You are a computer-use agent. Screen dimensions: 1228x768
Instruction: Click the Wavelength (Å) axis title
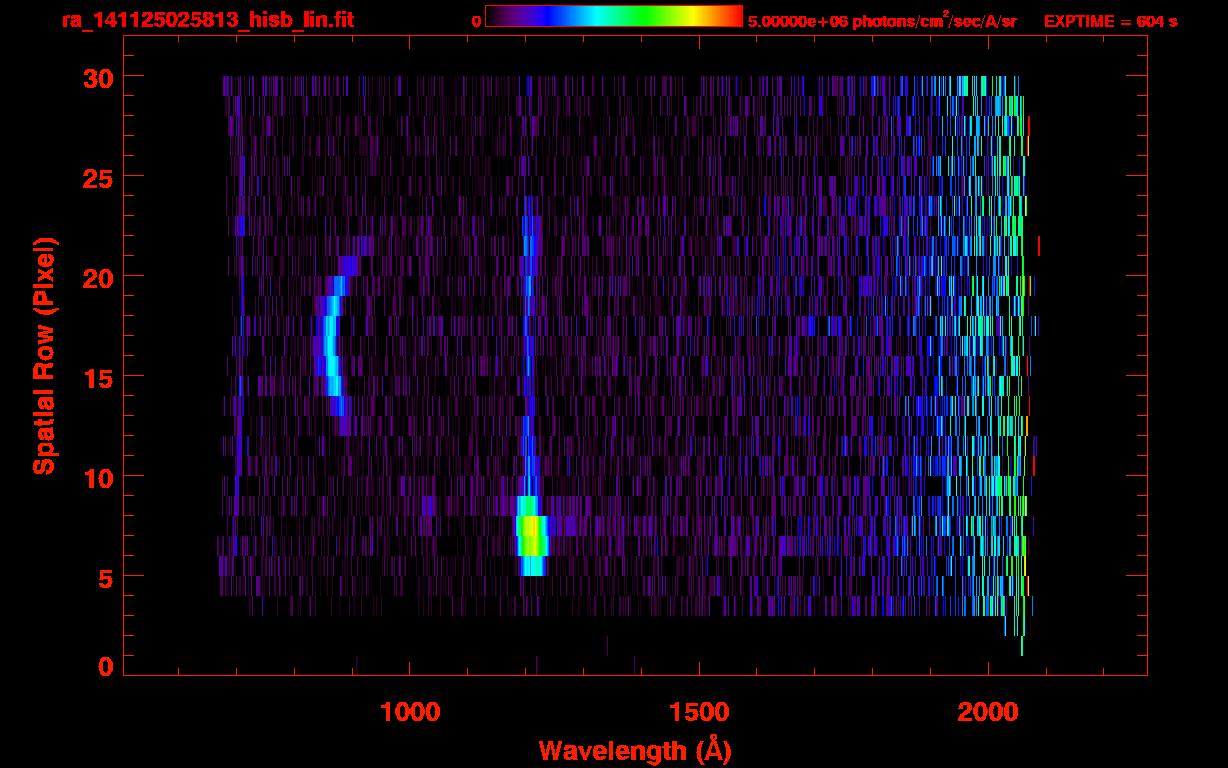(x=634, y=749)
